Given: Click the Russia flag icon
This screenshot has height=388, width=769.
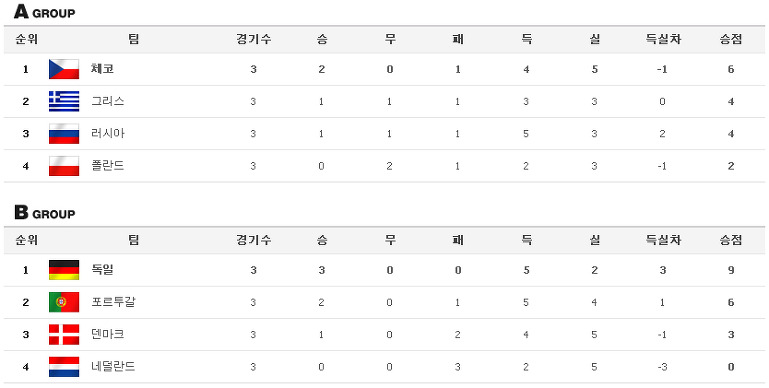Looking at the screenshot, I should click(64, 133).
